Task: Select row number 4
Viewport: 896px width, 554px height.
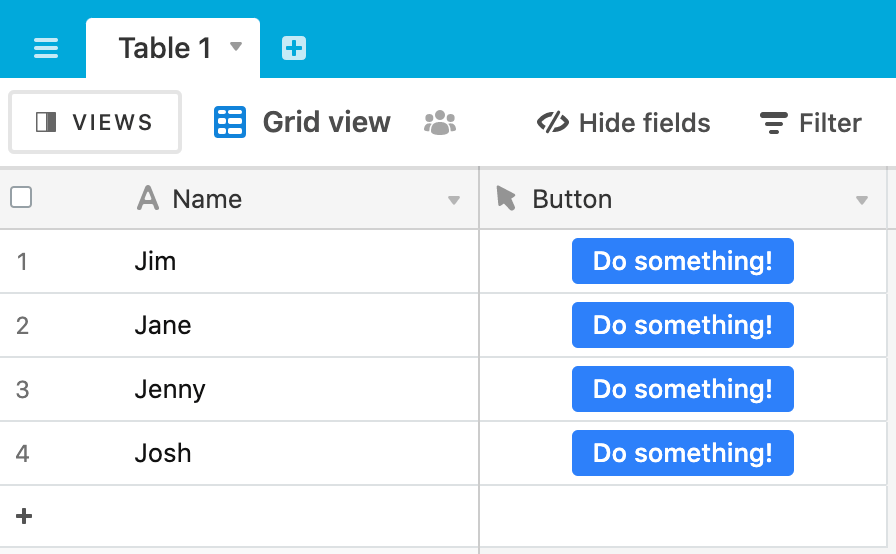Action: pyautogui.click(x=22, y=453)
